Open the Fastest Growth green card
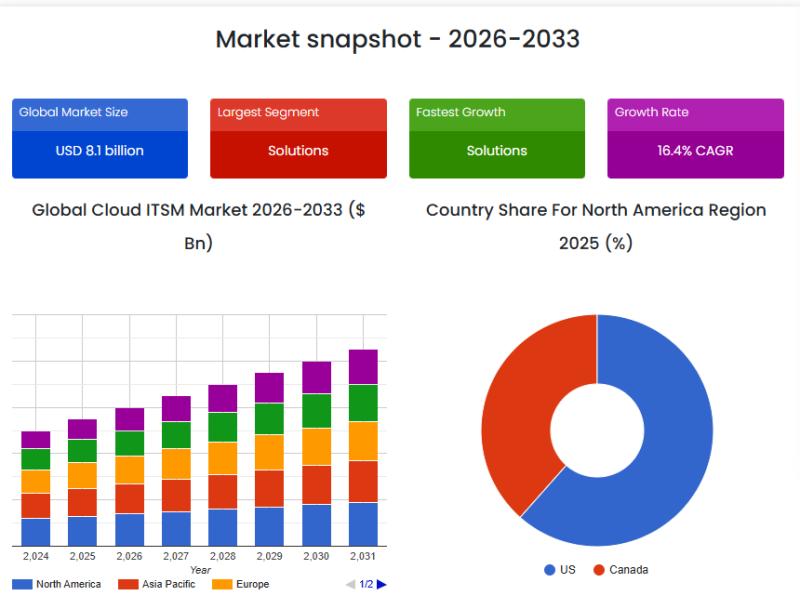Viewport: 800px width, 609px height. (x=497, y=138)
